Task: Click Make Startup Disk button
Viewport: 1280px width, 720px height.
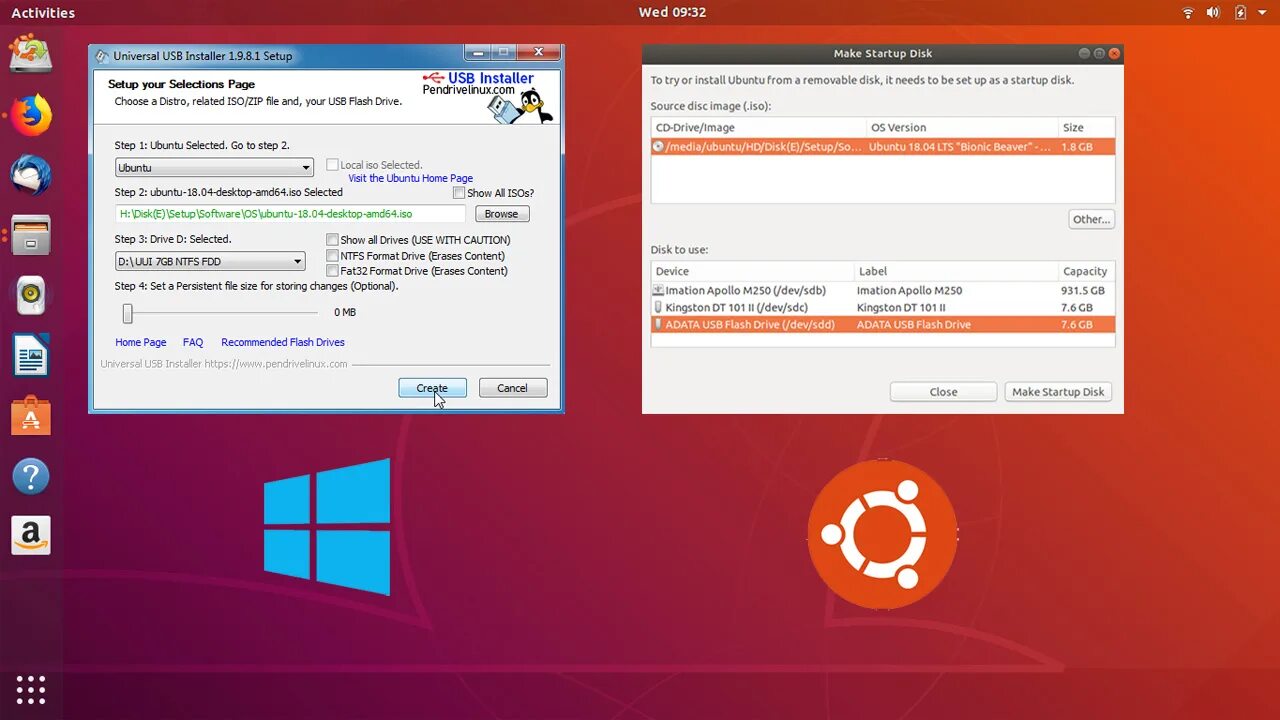Action: (x=1058, y=392)
